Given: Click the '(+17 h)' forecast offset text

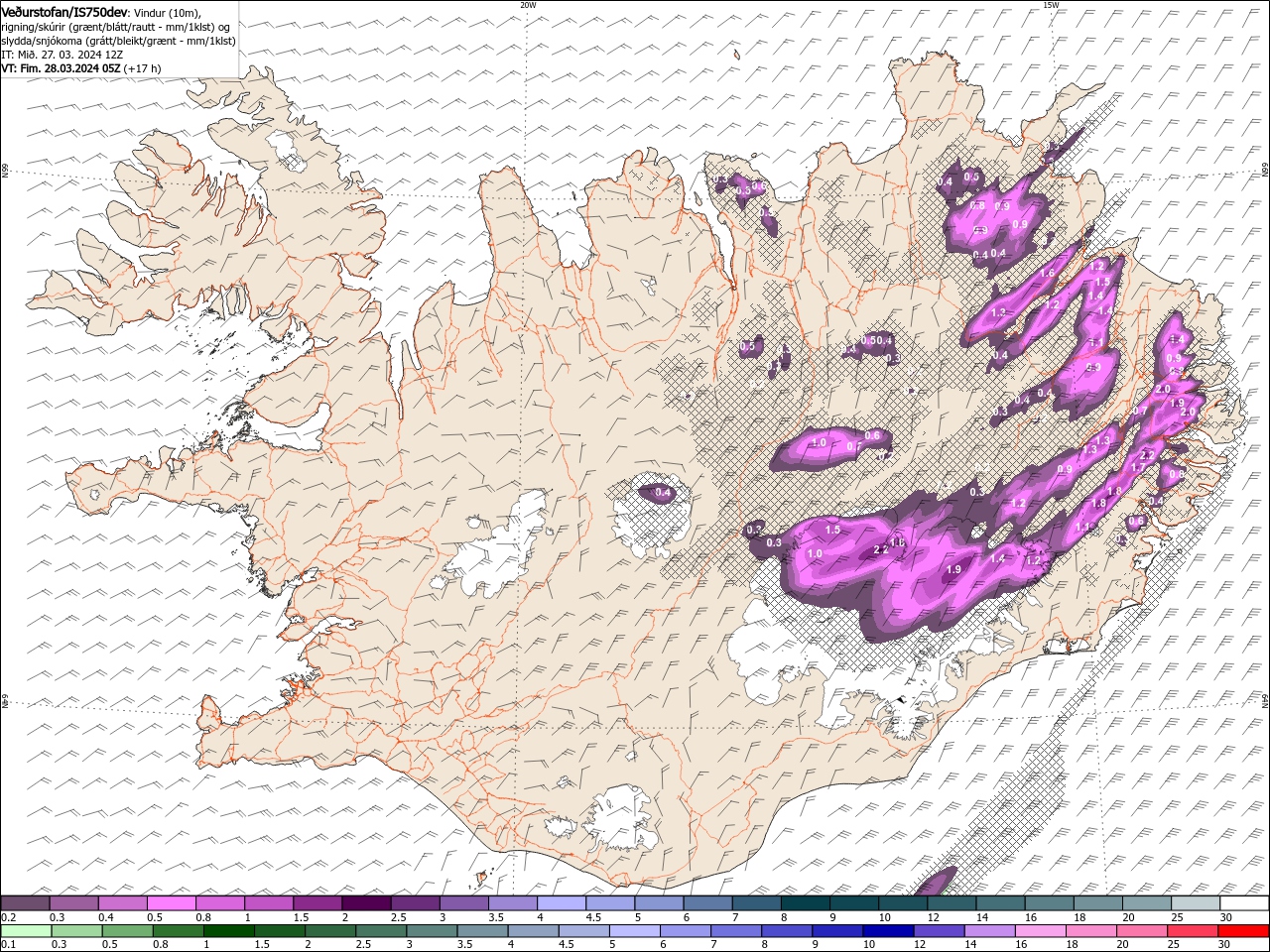Looking at the screenshot, I should click(143, 68).
